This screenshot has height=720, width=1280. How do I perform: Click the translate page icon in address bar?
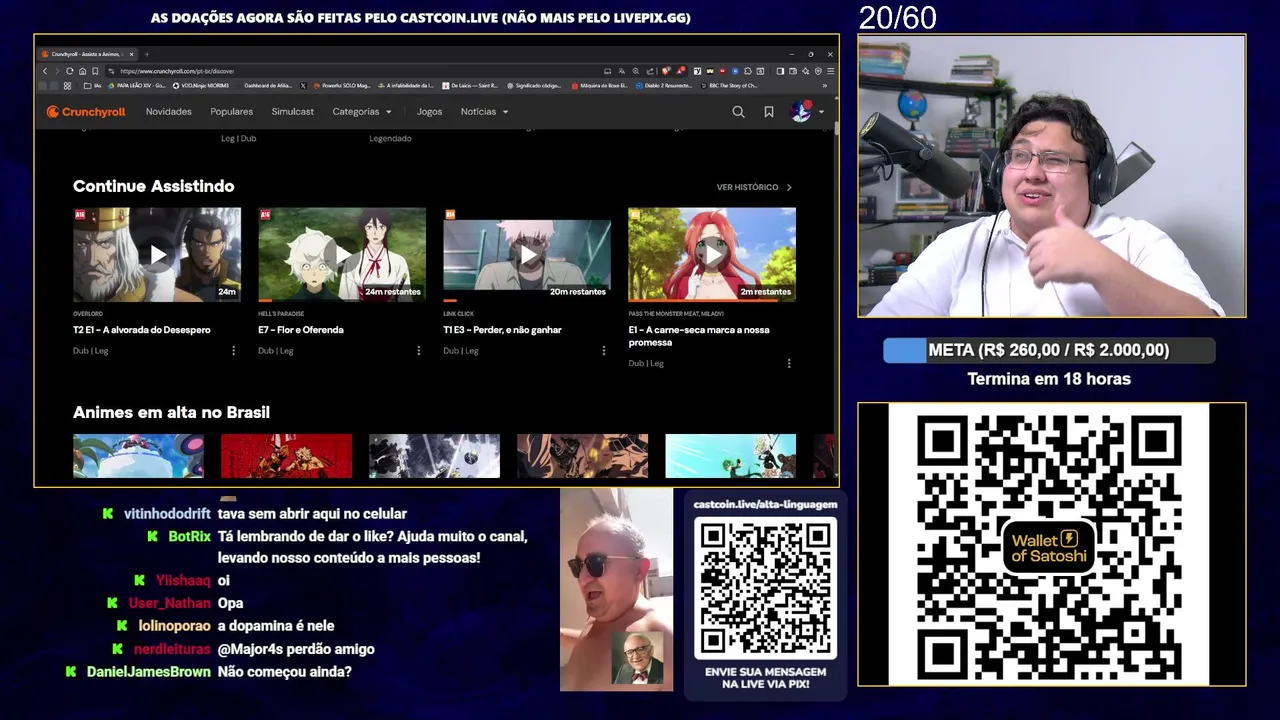622,71
